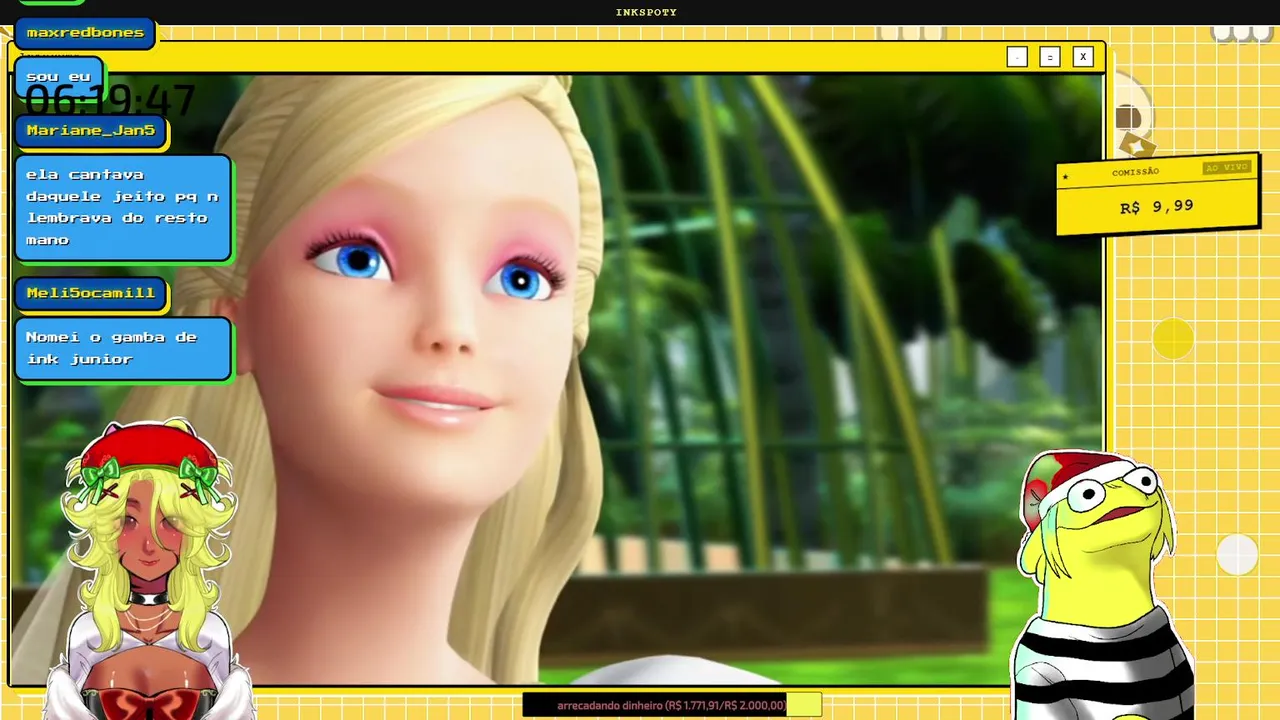The width and height of the screenshot is (1280, 720).
Task: Click message 'Nomei o gamba de ink junior'
Action: [x=122, y=348]
